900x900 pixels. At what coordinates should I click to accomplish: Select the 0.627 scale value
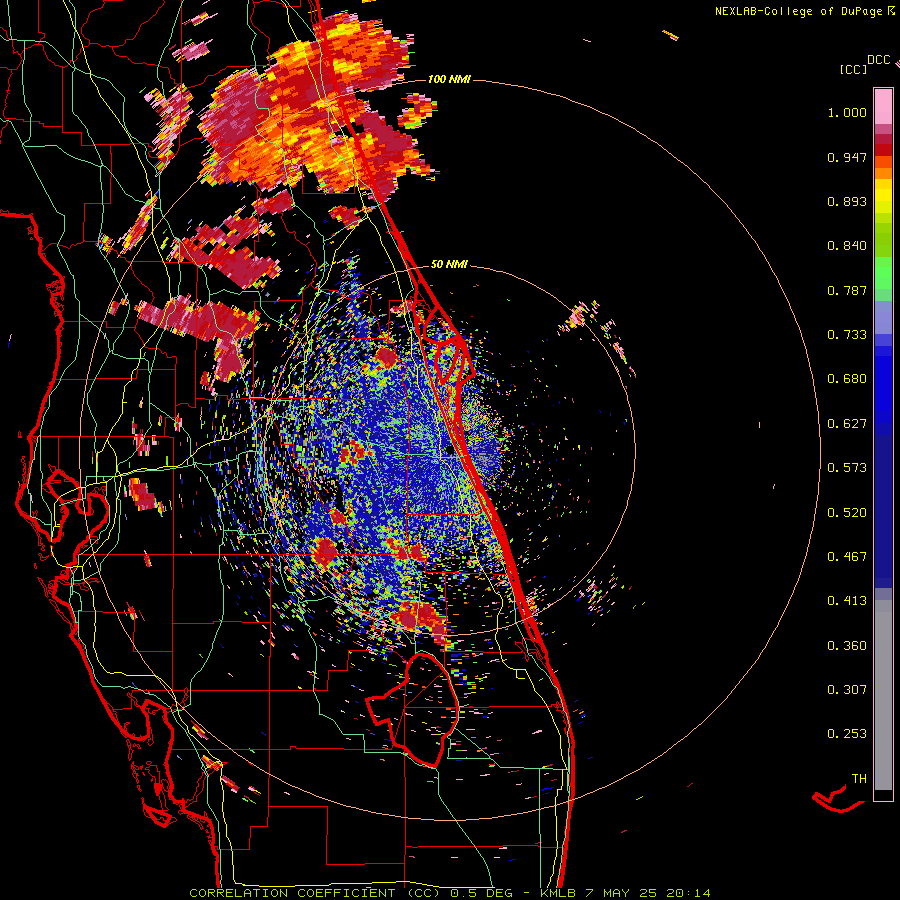click(x=847, y=424)
